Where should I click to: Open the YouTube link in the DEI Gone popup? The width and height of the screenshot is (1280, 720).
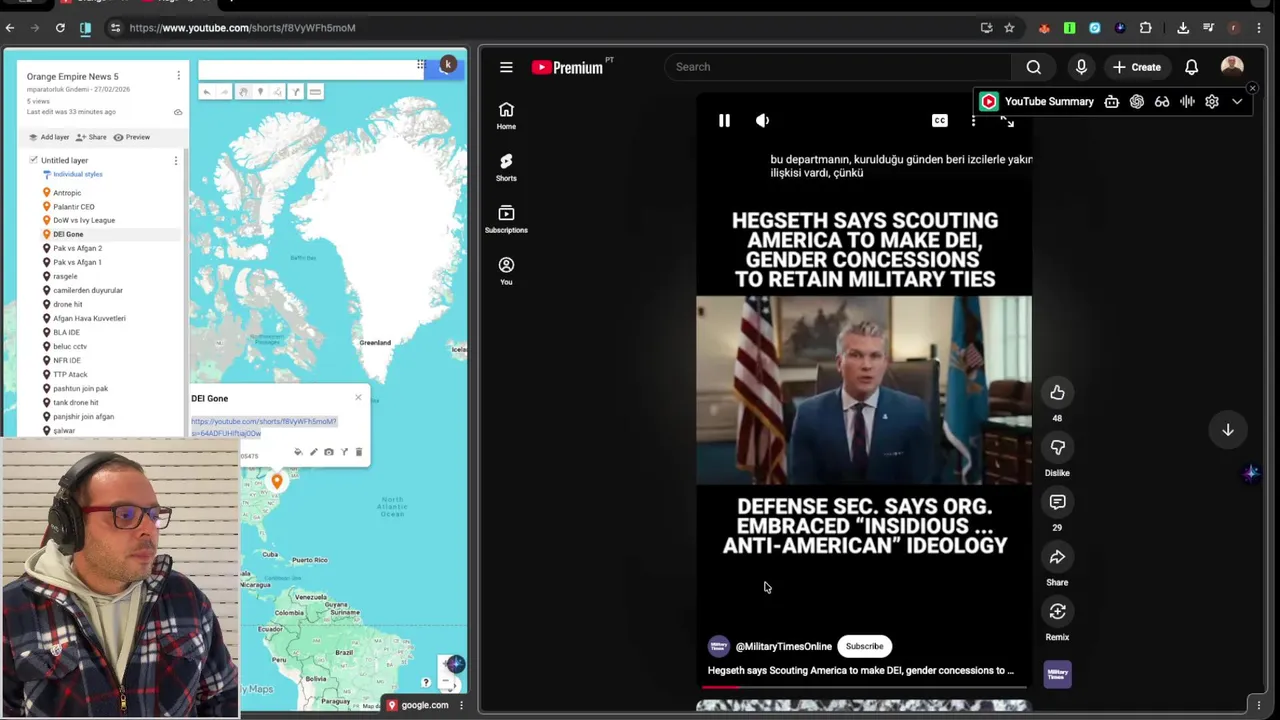[x=263, y=427]
